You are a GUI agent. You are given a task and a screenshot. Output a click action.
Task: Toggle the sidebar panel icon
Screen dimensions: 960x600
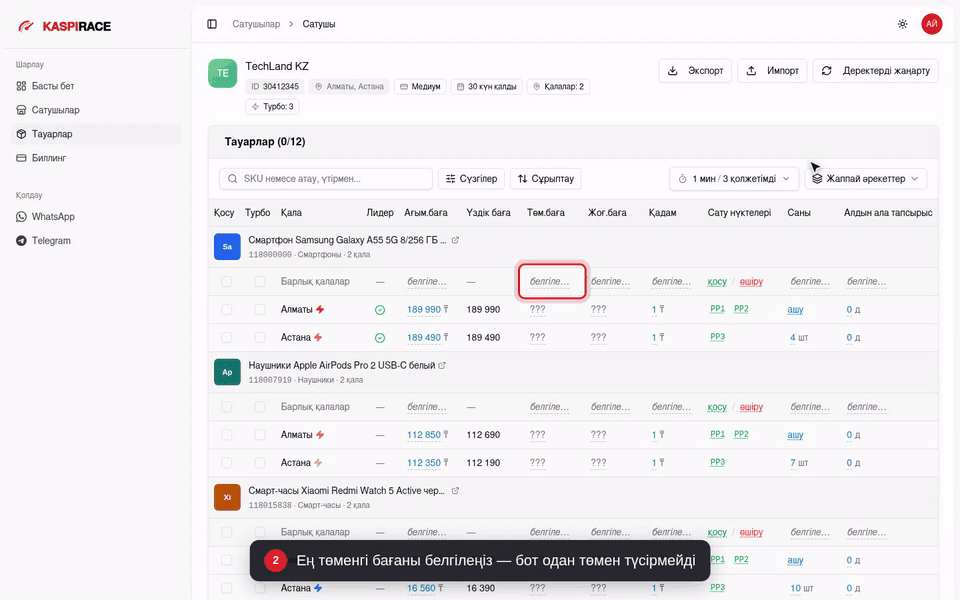tap(212, 24)
